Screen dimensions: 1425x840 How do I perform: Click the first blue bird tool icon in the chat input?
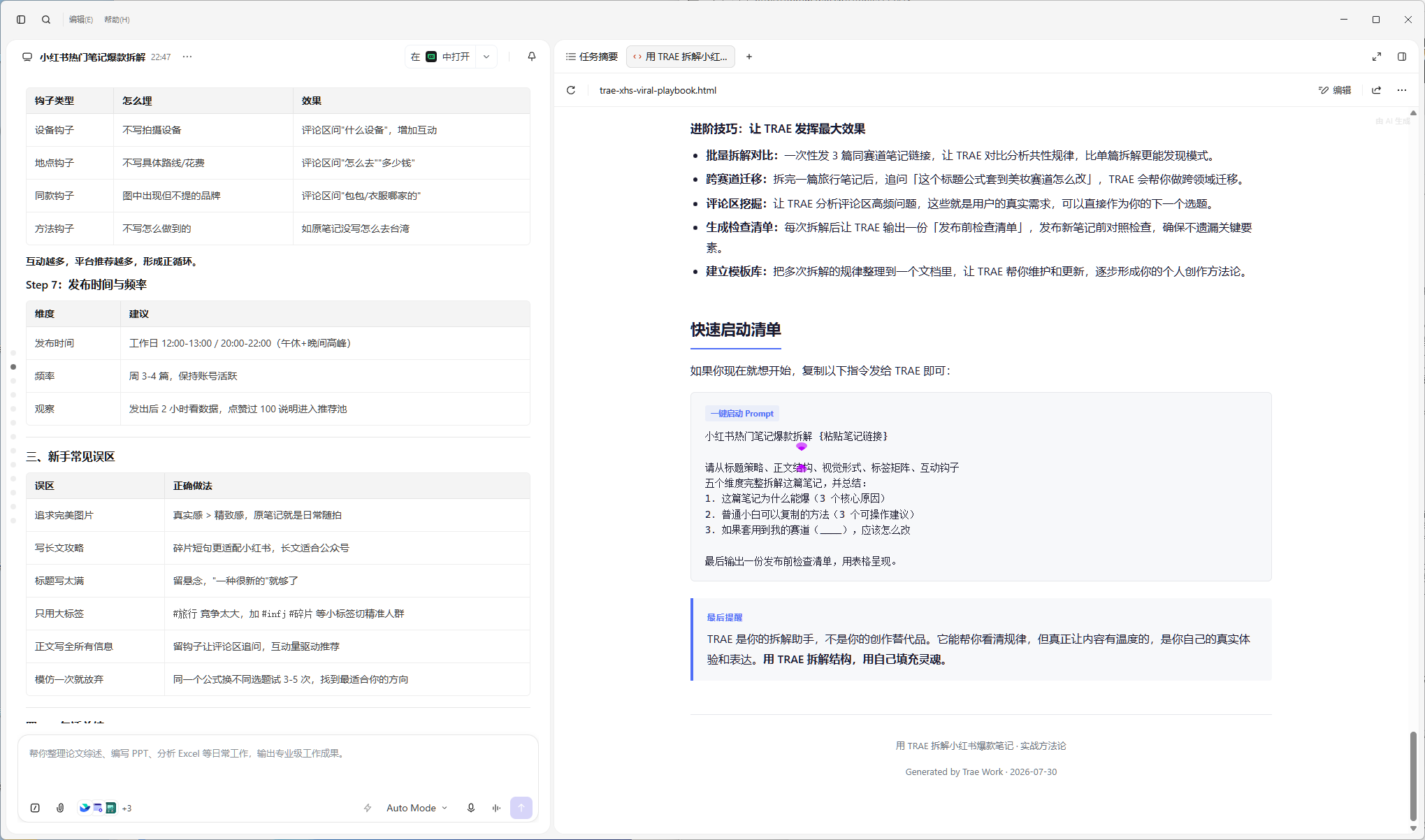(85, 808)
